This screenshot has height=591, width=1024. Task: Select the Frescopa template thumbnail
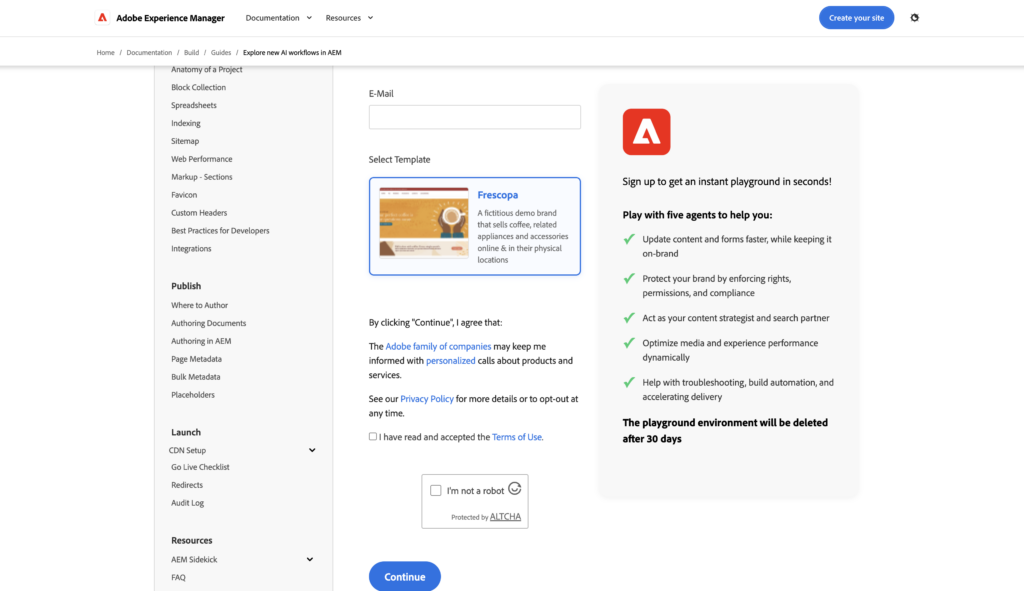[424, 223]
